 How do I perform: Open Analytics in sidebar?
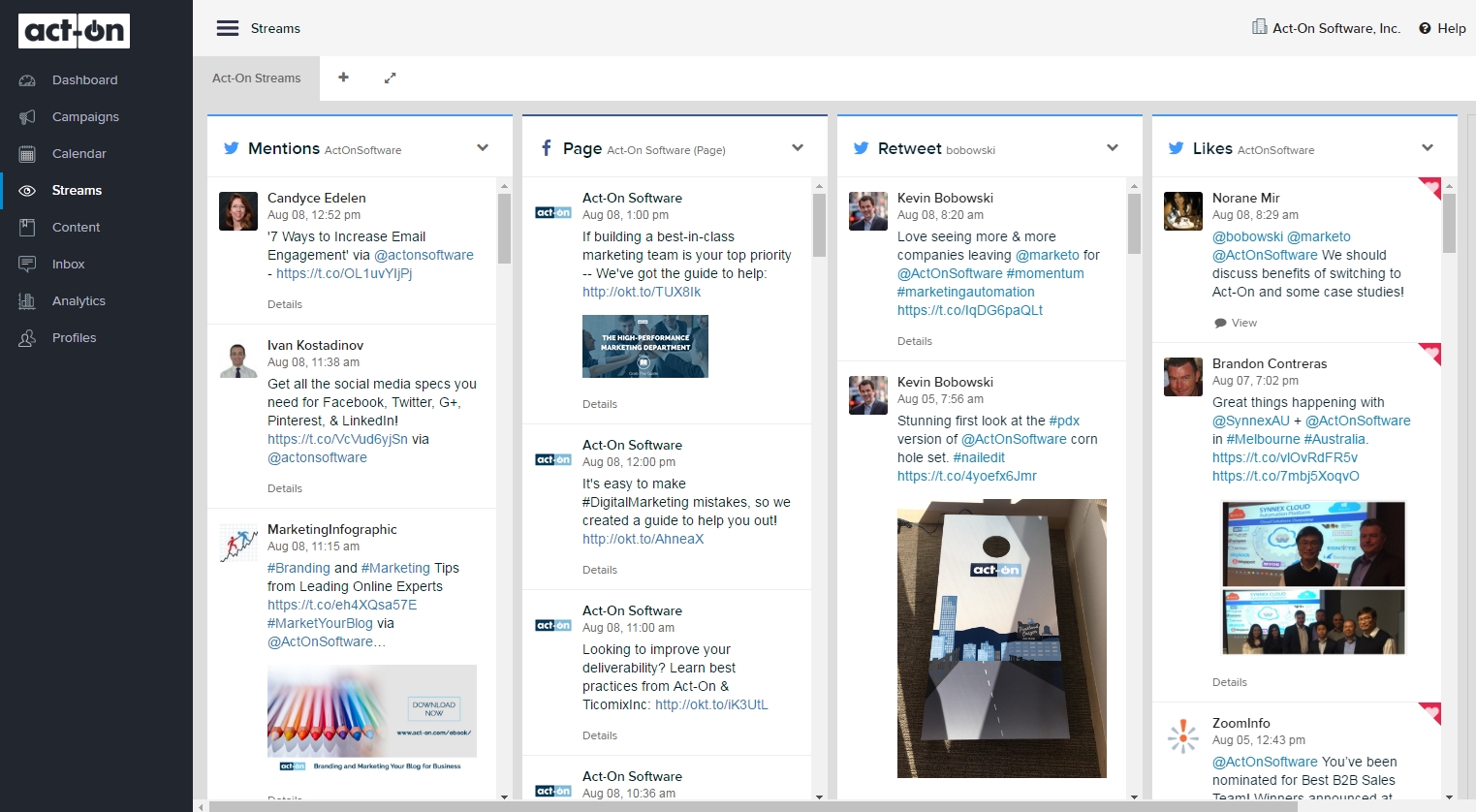click(x=79, y=301)
